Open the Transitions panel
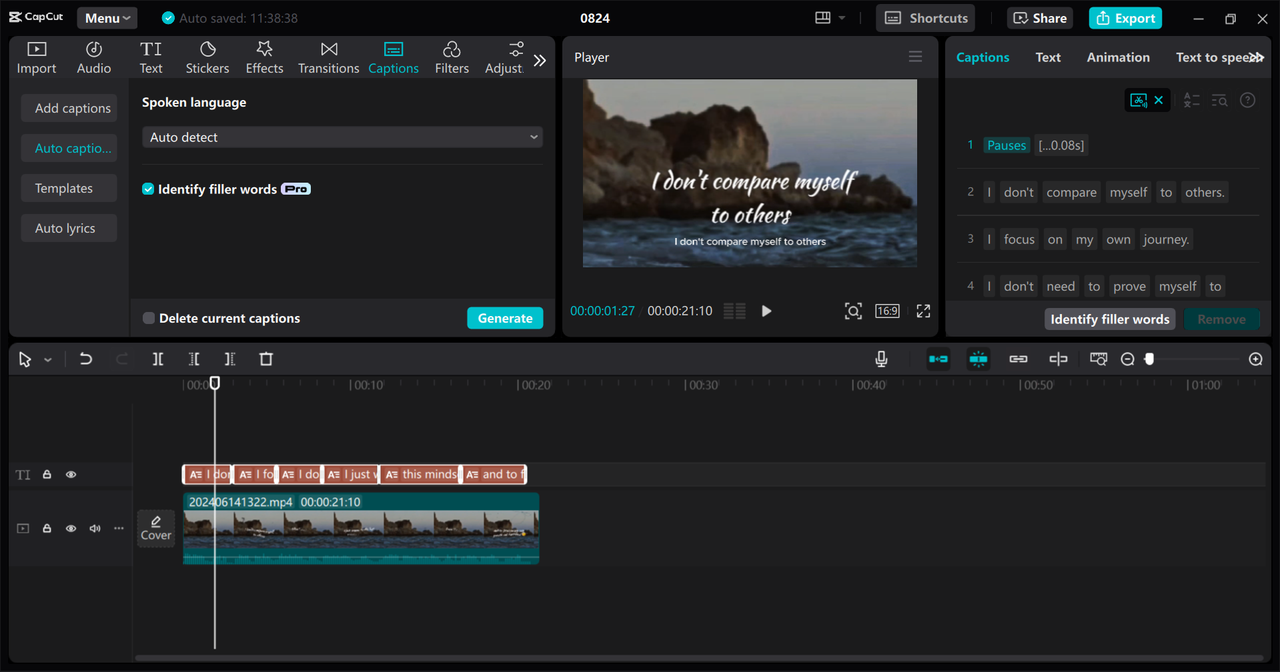This screenshot has width=1280, height=672. 328,58
